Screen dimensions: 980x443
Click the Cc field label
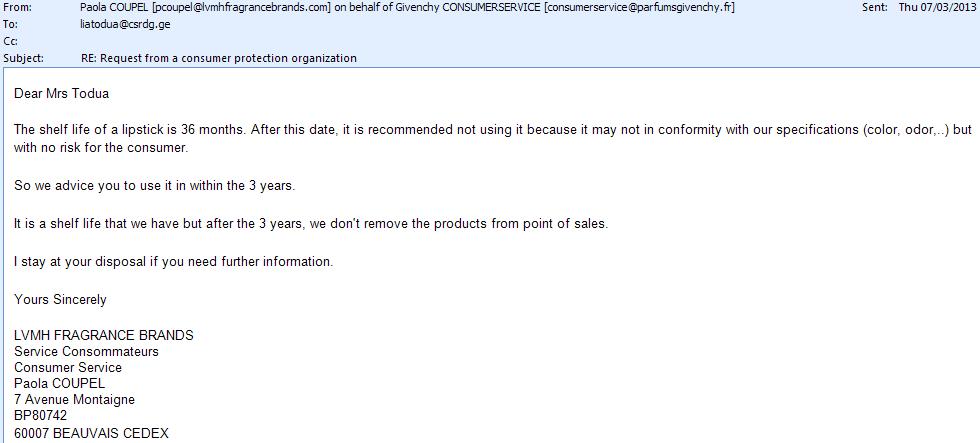[9, 41]
